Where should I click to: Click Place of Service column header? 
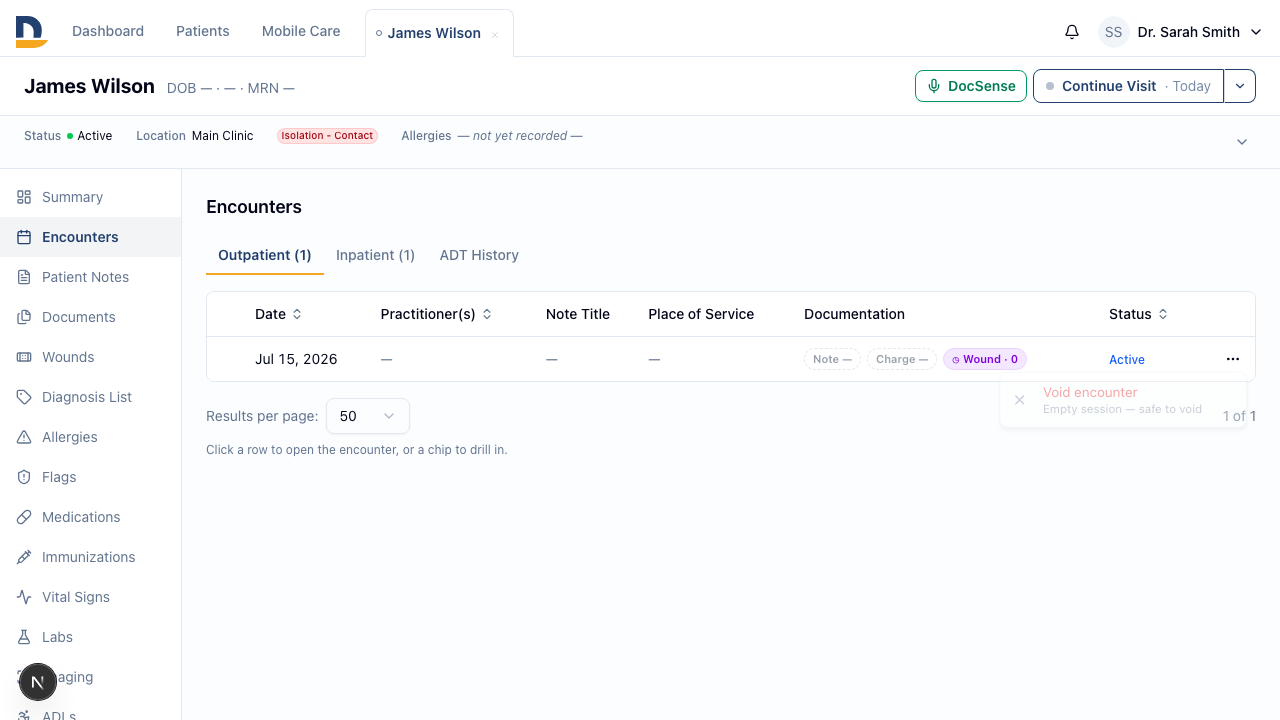pos(701,314)
